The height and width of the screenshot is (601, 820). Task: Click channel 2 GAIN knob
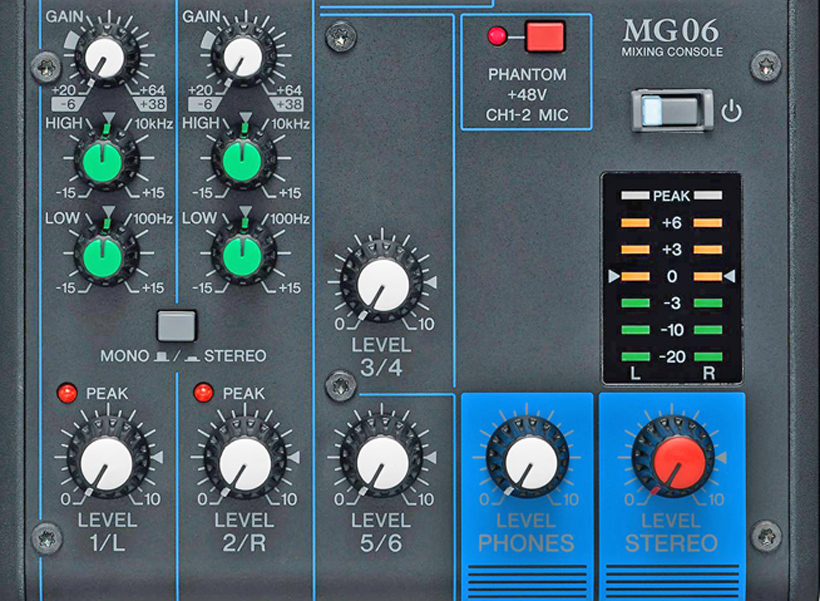coord(243,56)
